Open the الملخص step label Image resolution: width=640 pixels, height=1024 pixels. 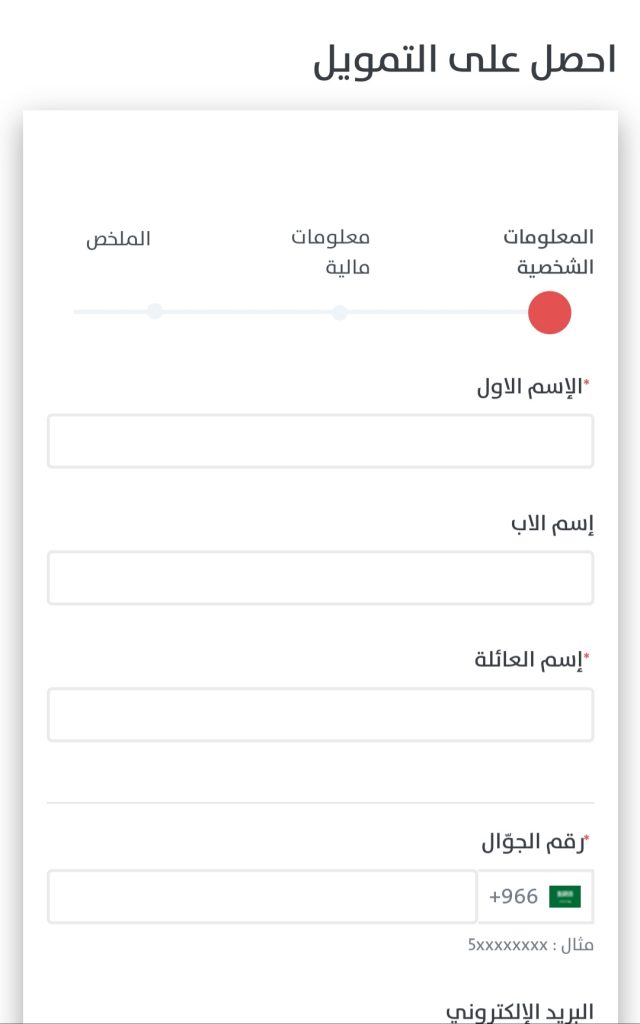click(118, 239)
